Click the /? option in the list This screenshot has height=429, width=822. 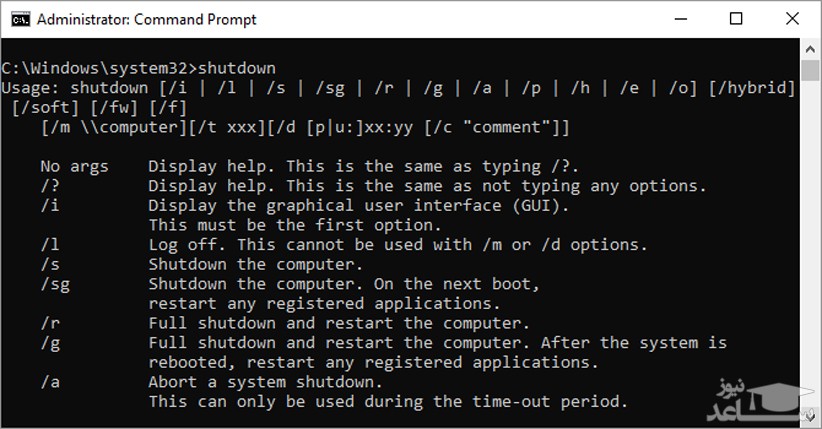(49, 186)
